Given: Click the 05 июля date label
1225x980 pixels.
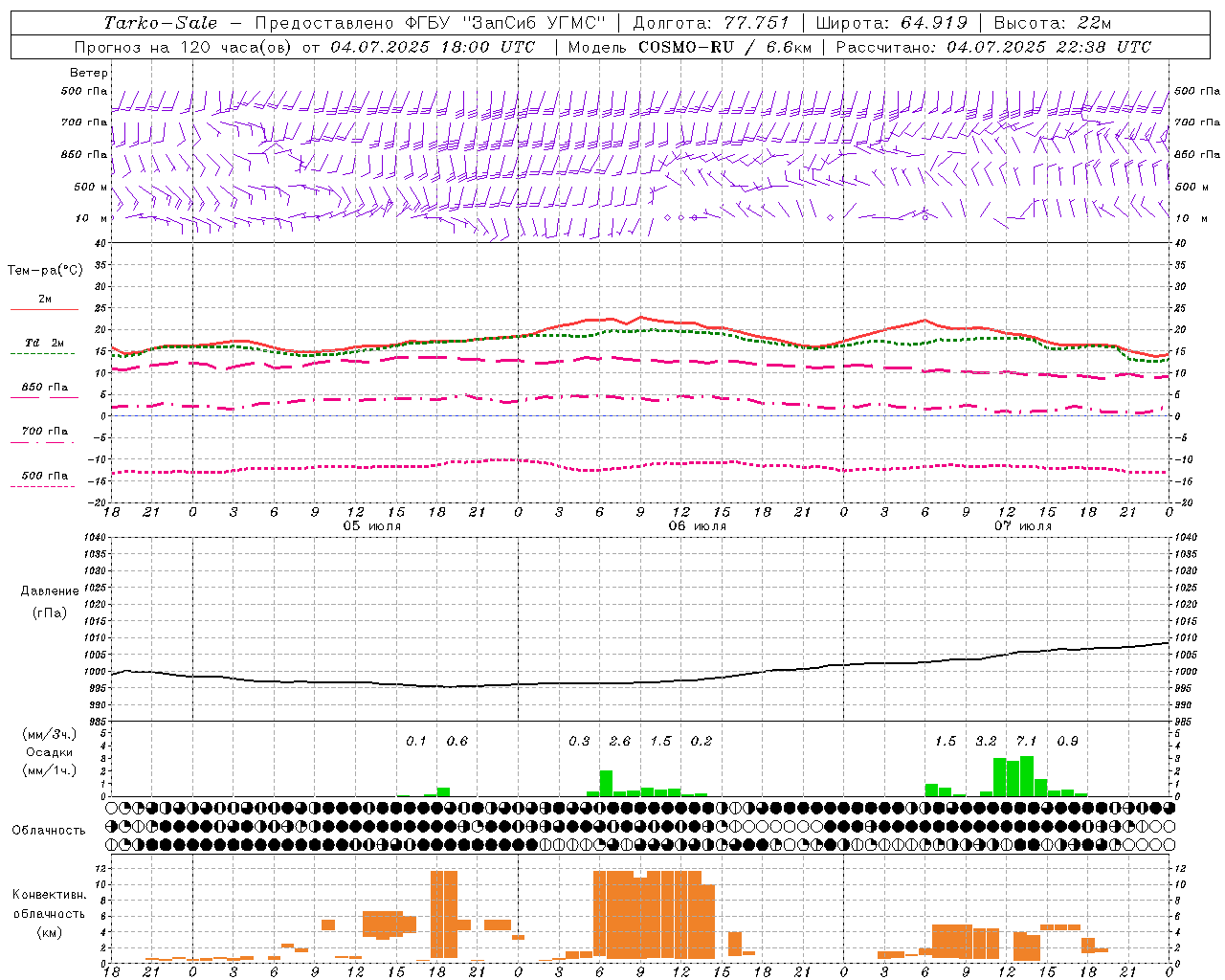Looking at the screenshot, I should pyautogui.click(x=372, y=526).
